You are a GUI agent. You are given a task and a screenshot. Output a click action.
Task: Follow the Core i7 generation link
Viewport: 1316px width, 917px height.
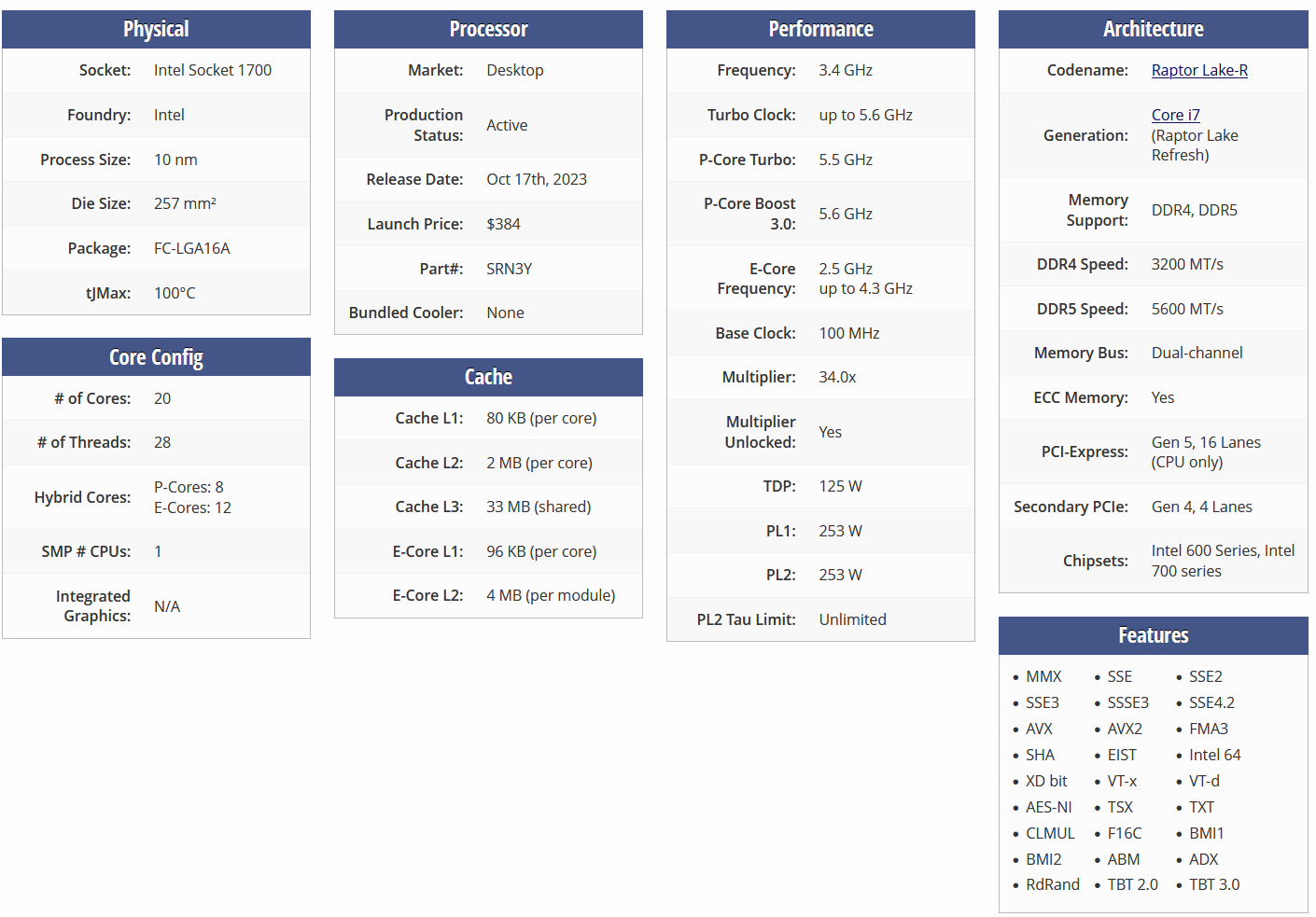coord(1176,115)
